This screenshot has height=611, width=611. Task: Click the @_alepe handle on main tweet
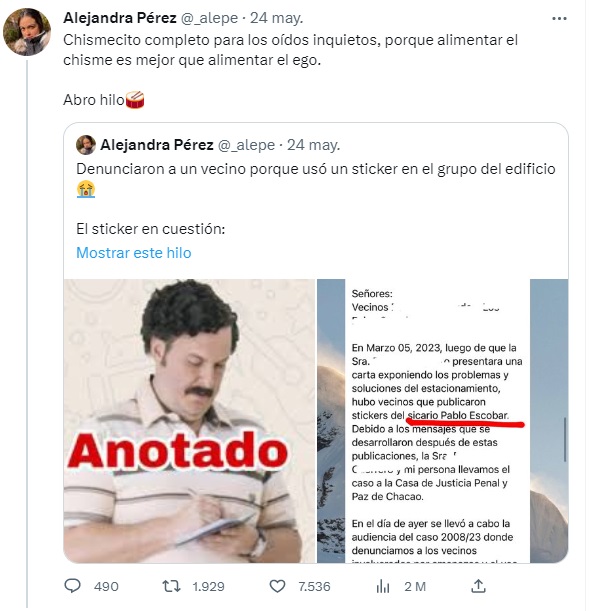tap(209, 18)
